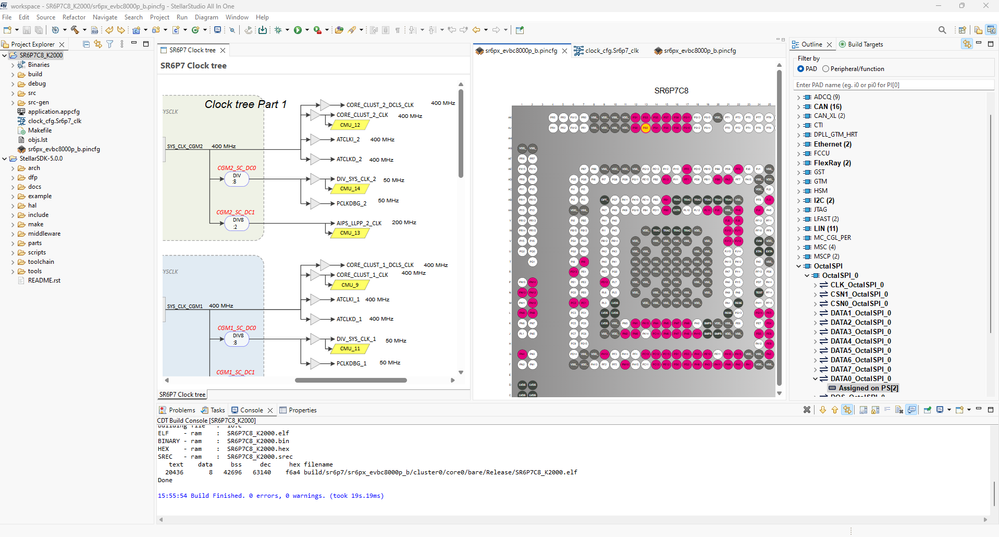Click the pink CMU_12 block in clock tree
Viewport: 999px width, 537px height.
click(348, 125)
